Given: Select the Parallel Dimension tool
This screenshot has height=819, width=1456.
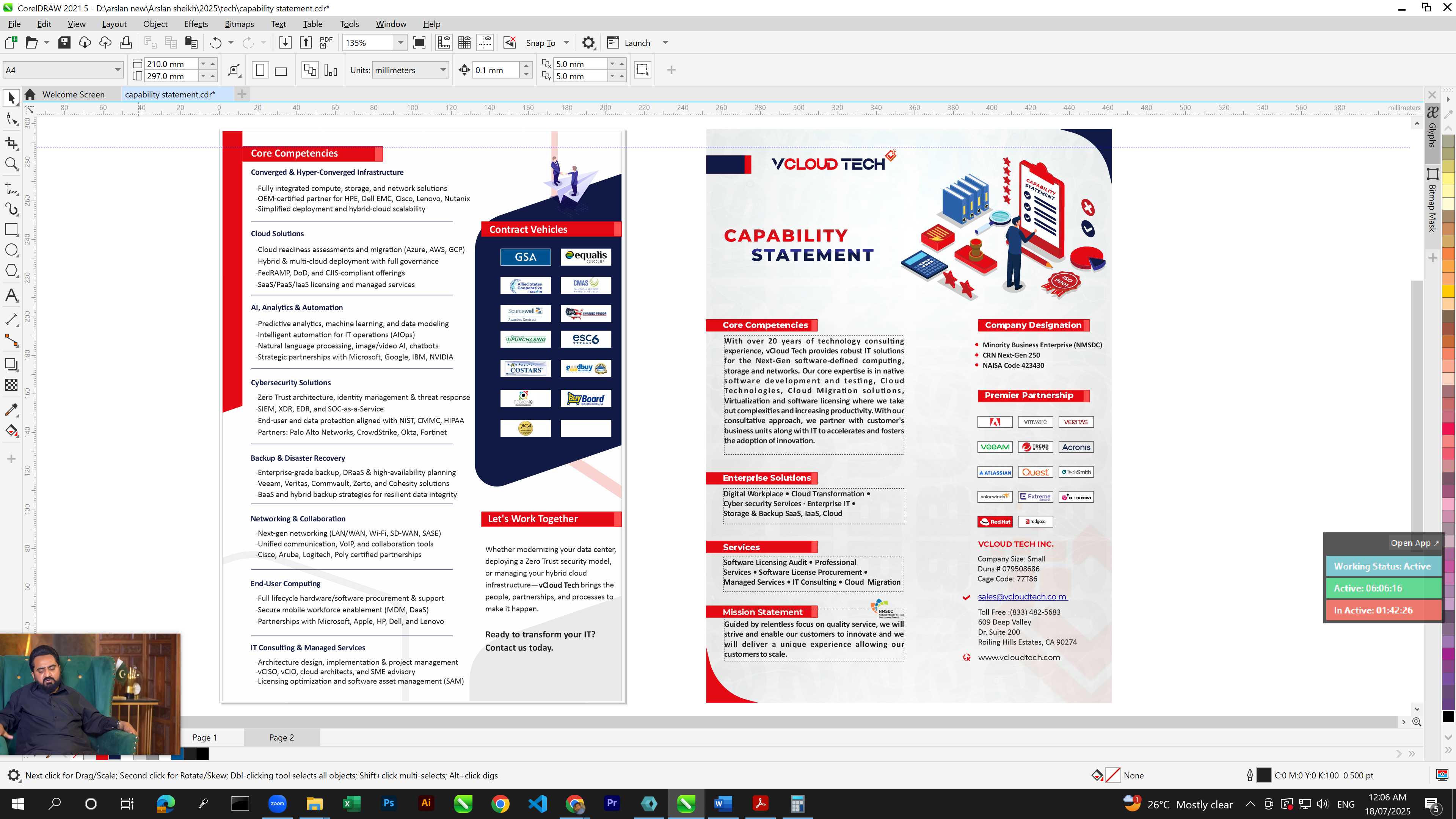Looking at the screenshot, I should (x=11, y=319).
